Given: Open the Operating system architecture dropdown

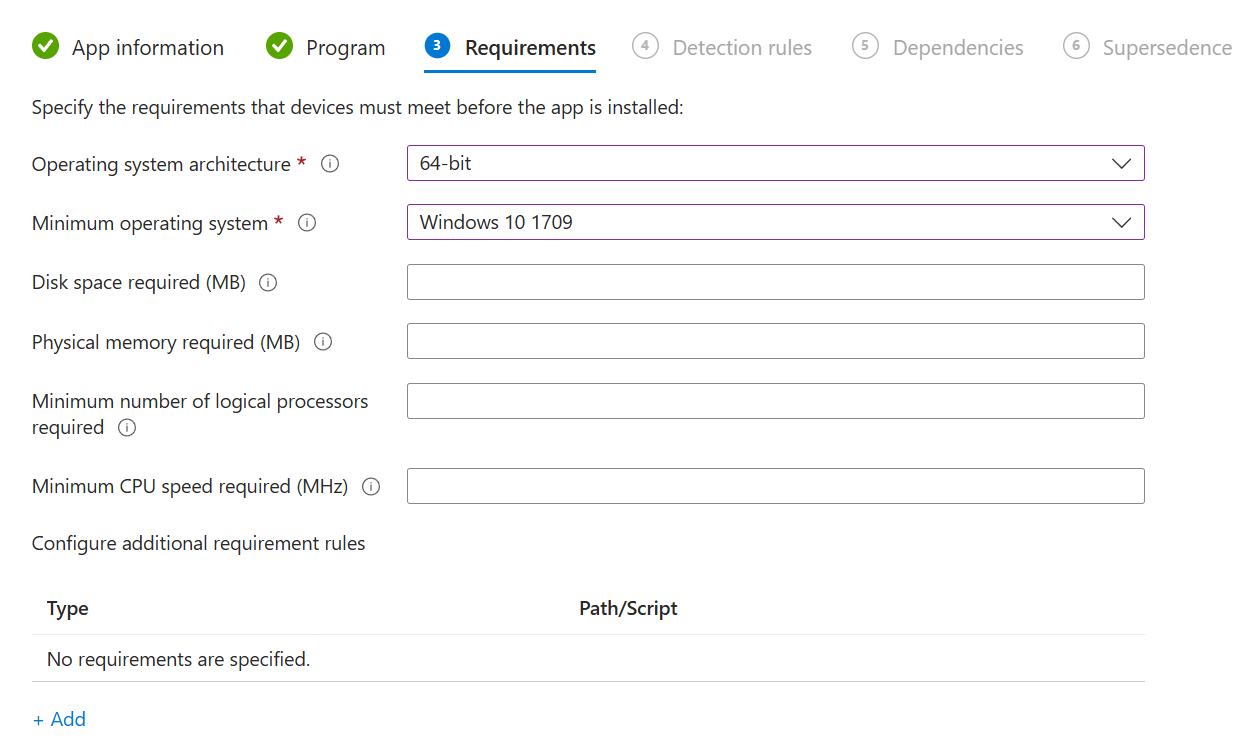Looking at the screenshot, I should (x=775, y=163).
